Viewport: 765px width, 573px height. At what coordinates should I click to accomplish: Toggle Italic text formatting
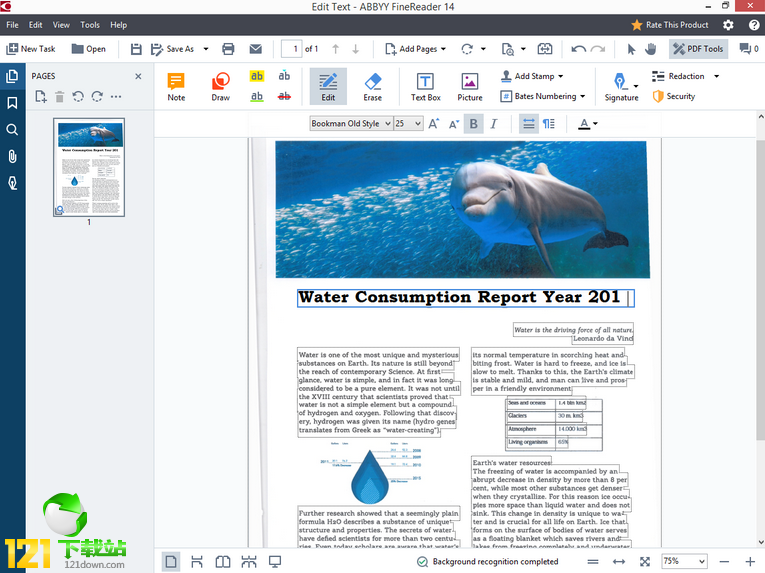493,124
